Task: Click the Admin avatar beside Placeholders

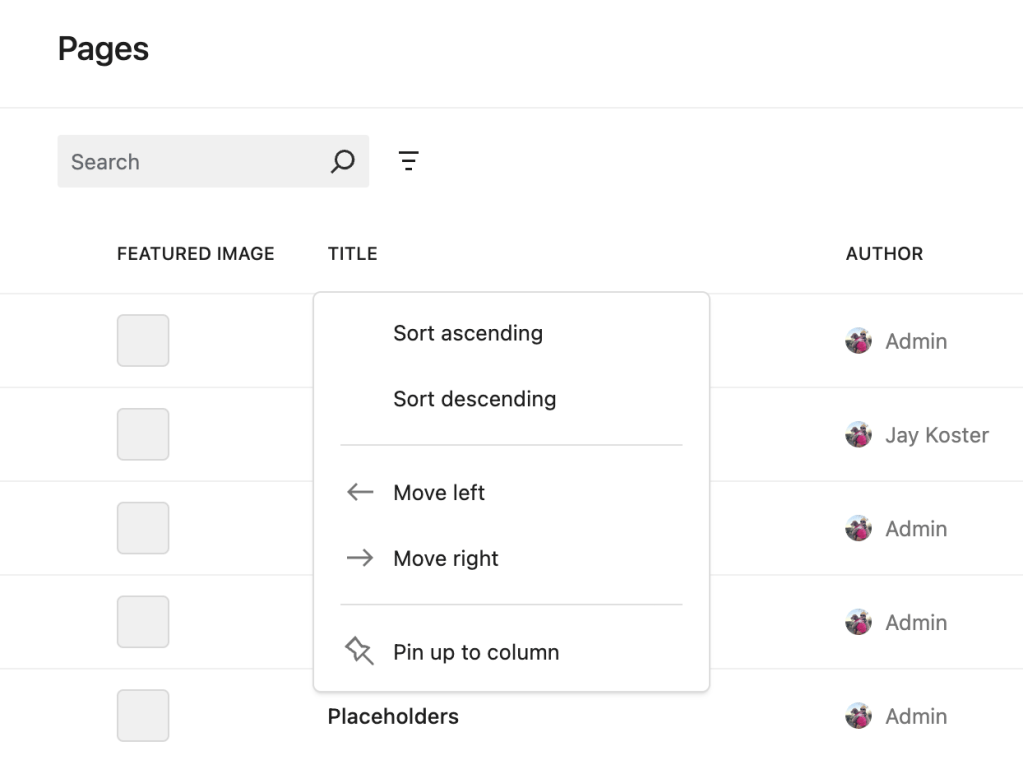Action: pyautogui.click(x=858, y=716)
